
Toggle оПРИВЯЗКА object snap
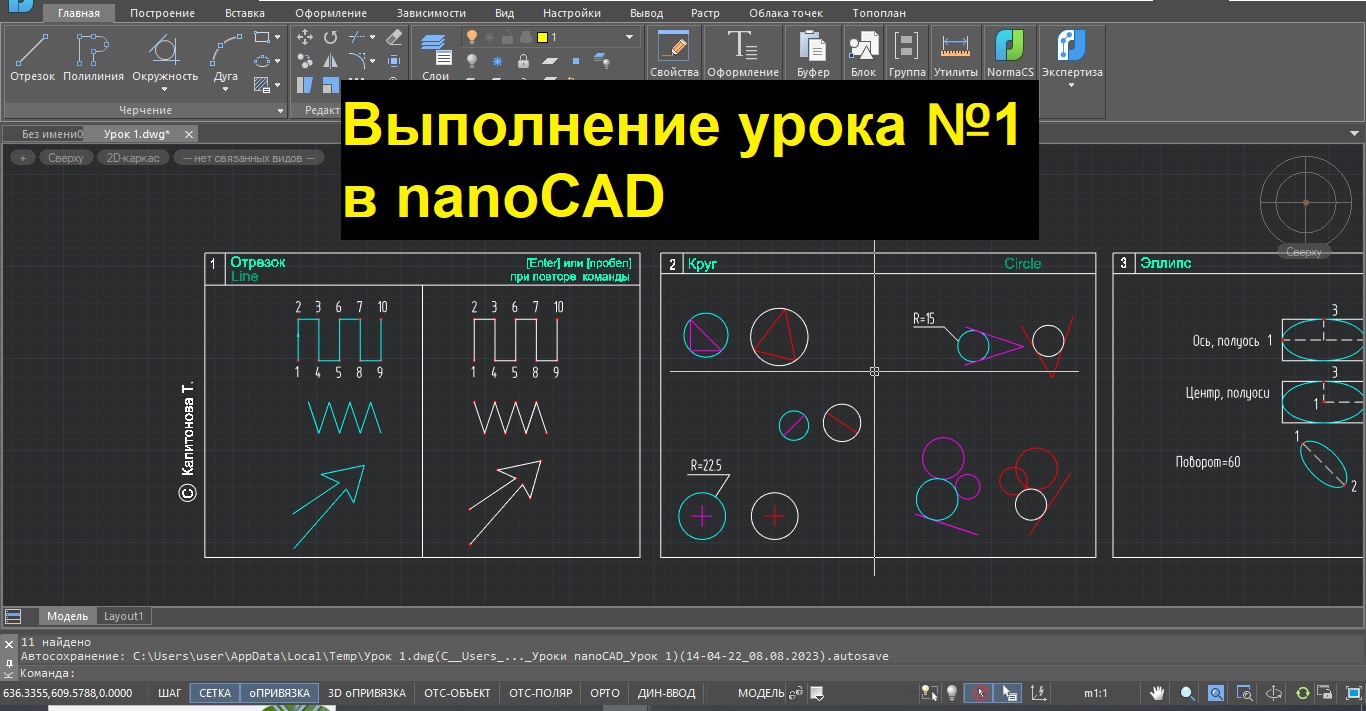tap(280, 693)
